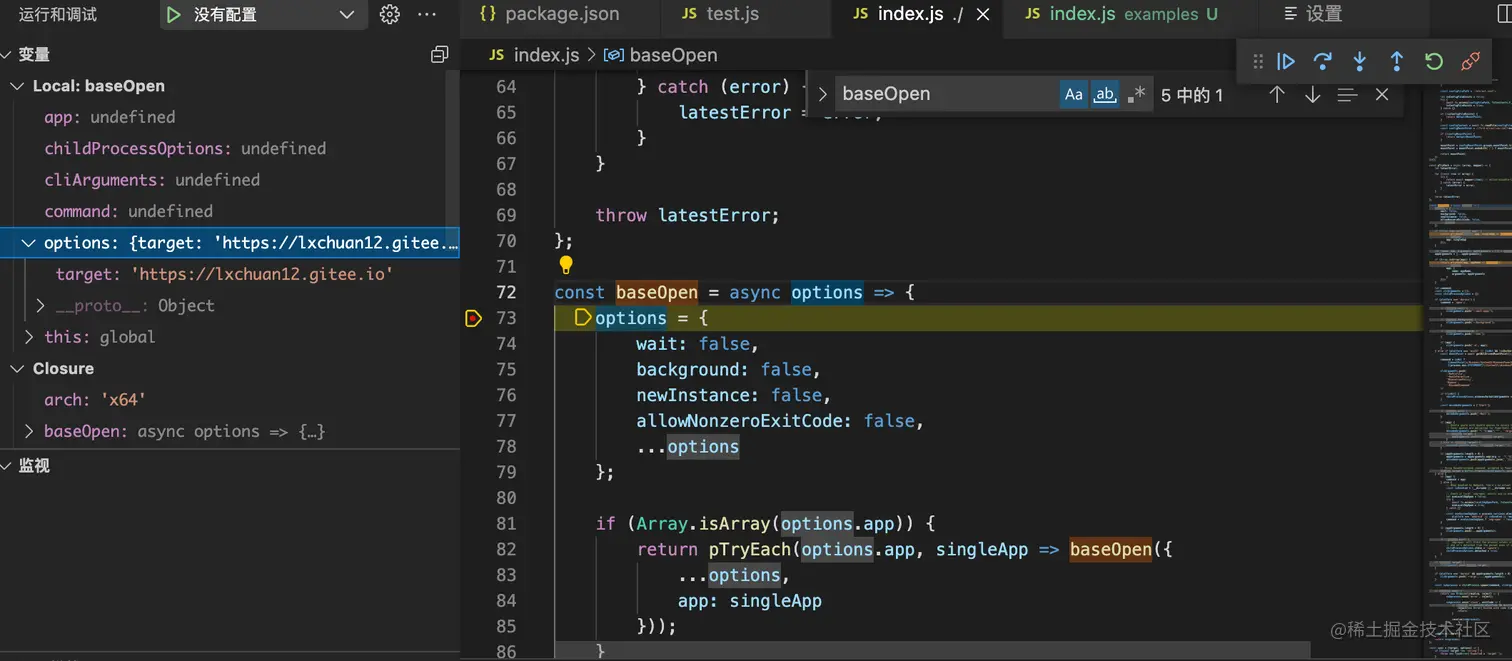The image size is (1512, 661).
Task: Click the lightbulb code action icon
Action: coord(566,265)
